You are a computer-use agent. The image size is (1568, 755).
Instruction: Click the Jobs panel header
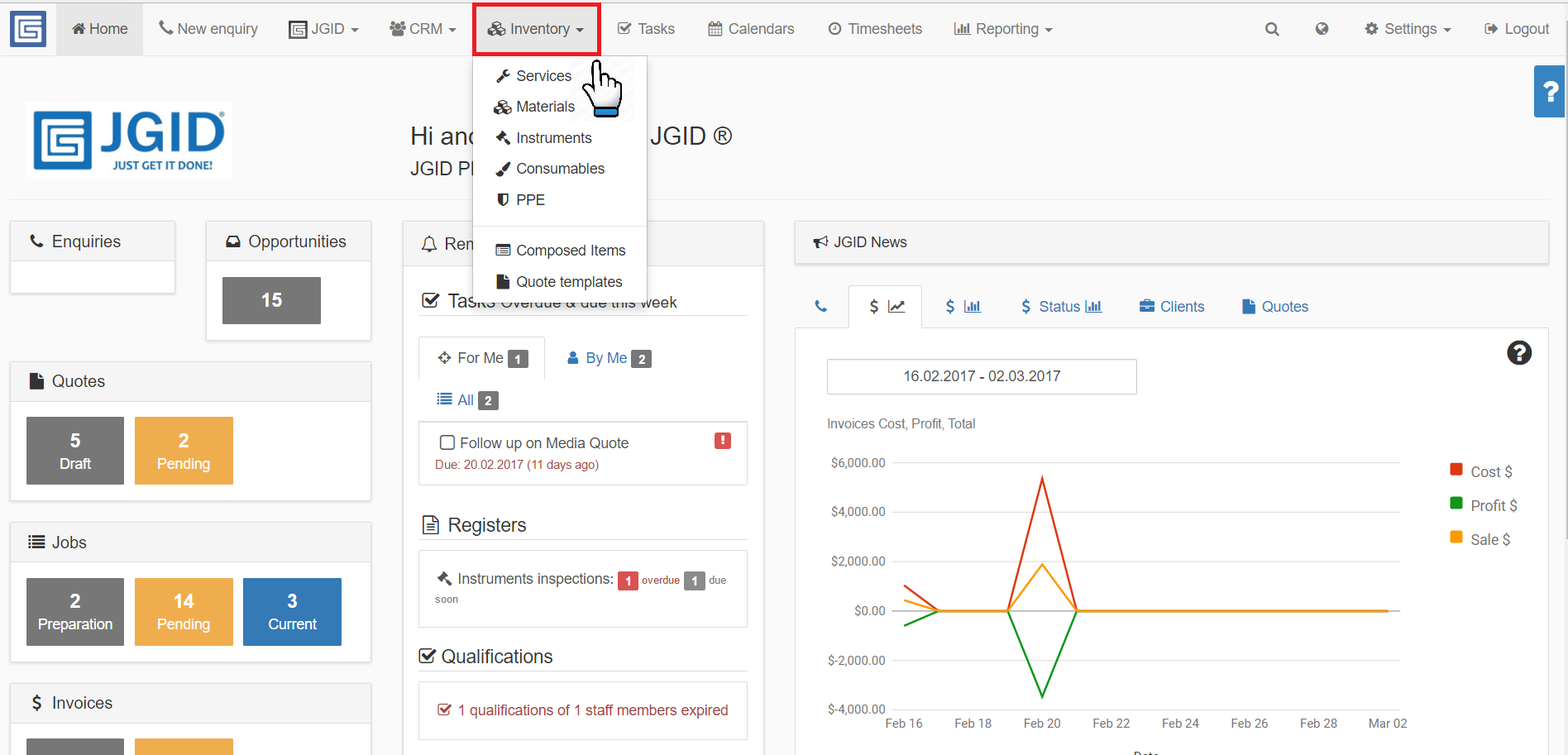coord(190,542)
